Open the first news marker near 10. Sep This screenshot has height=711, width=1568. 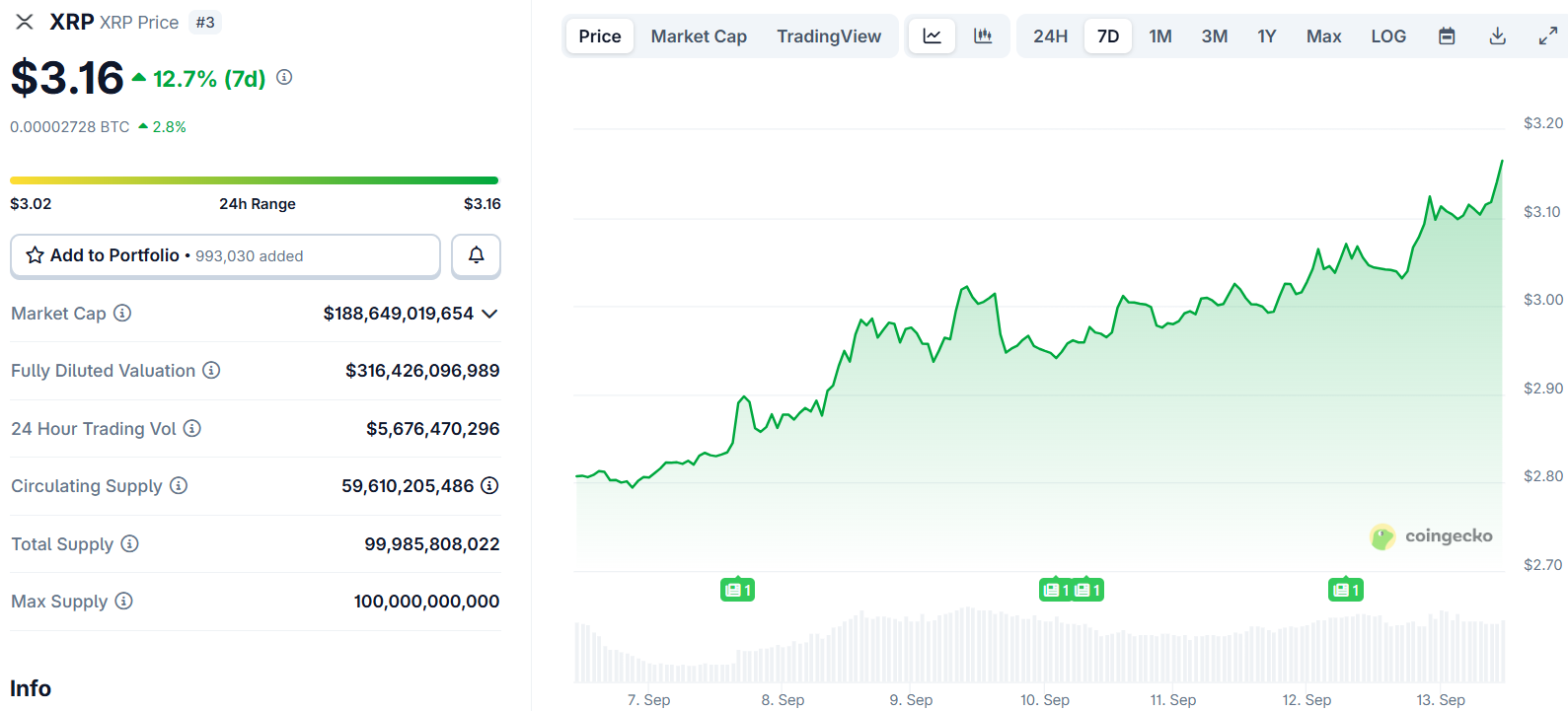(1056, 590)
